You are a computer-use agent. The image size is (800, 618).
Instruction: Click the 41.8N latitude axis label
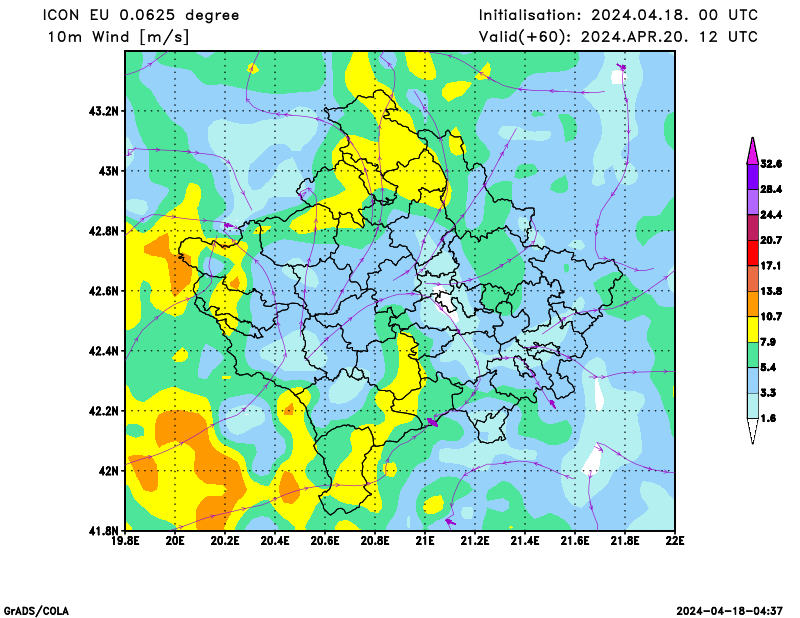[104, 531]
